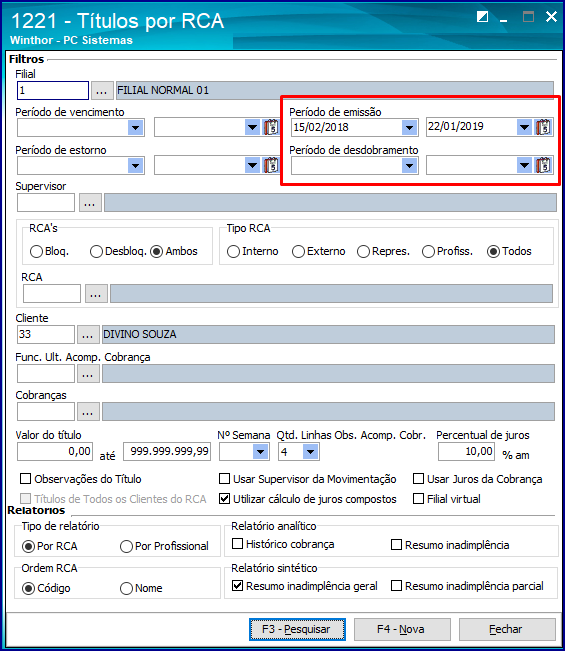The height and width of the screenshot is (651, 565).
Task: Click the restore-size icon in title bar
Action: (x=482, y=17)
